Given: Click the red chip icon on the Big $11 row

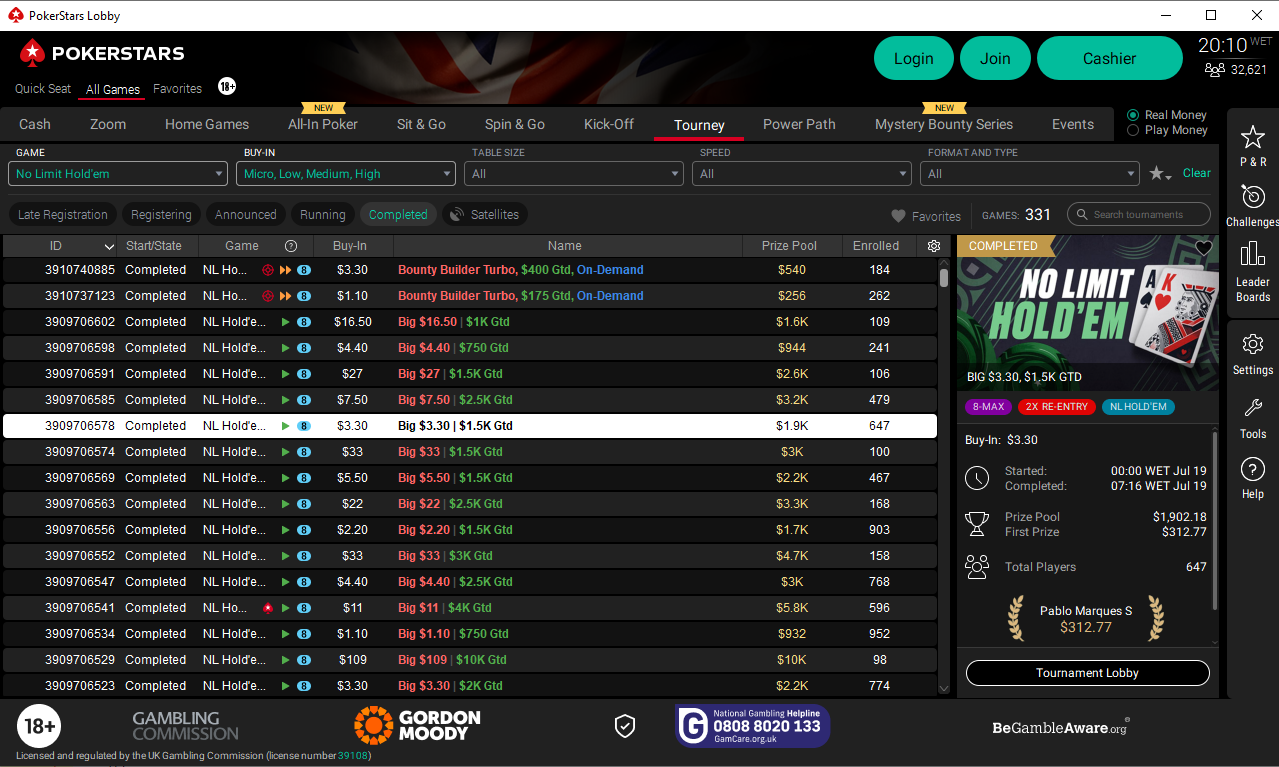Looking at the screenshot, I should click(x=268, y=608).
